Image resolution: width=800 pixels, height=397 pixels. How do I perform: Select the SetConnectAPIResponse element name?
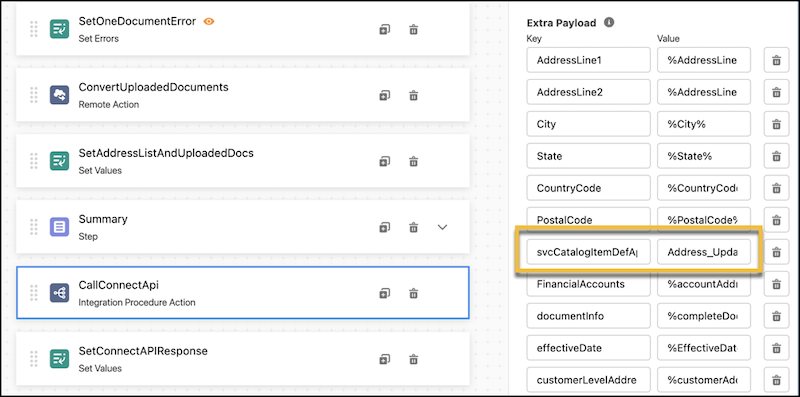[143, 351]
